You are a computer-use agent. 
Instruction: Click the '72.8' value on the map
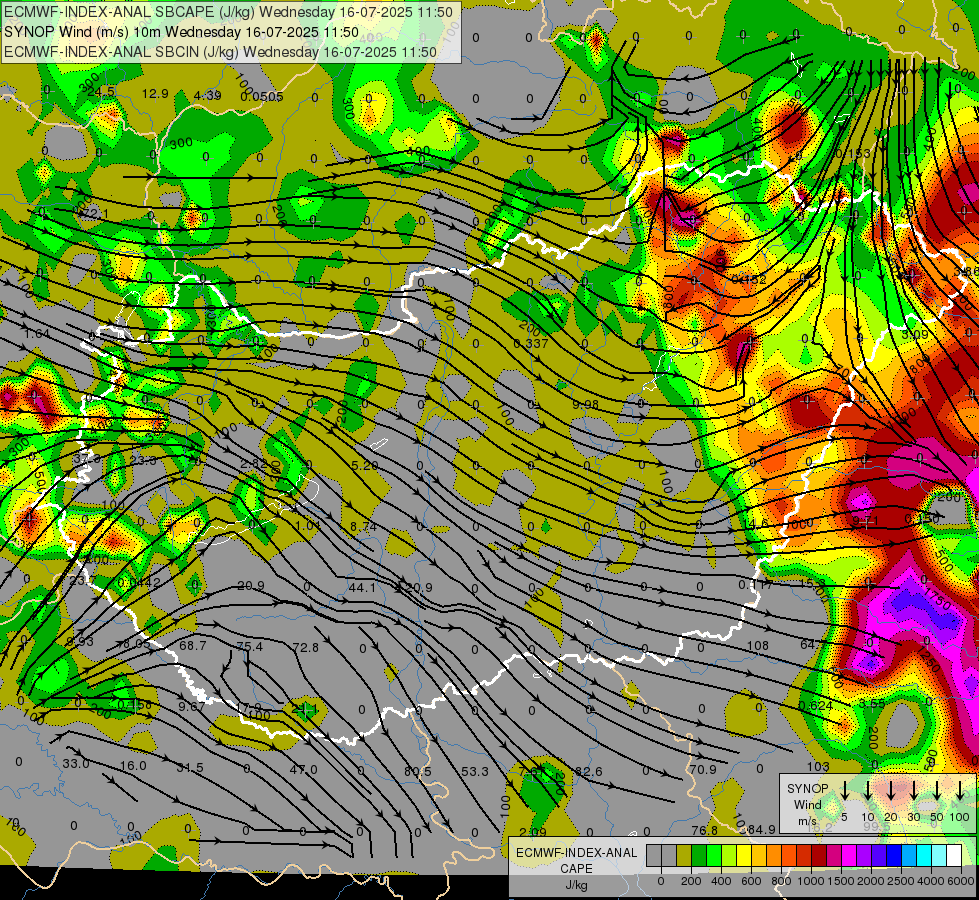305,648
